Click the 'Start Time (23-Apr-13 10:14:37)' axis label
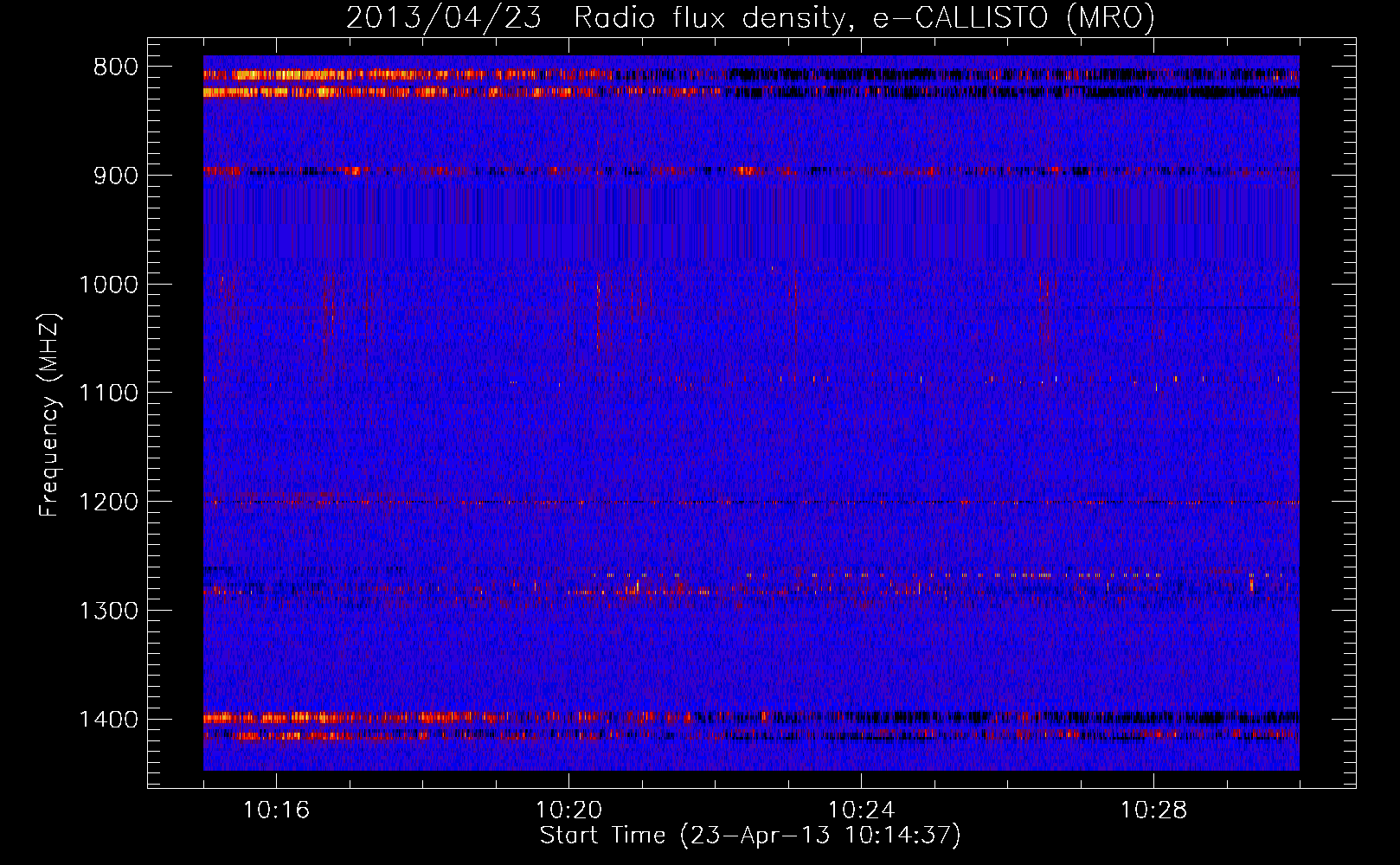This screenshot has height=865, width=1400. click(750, 836)
